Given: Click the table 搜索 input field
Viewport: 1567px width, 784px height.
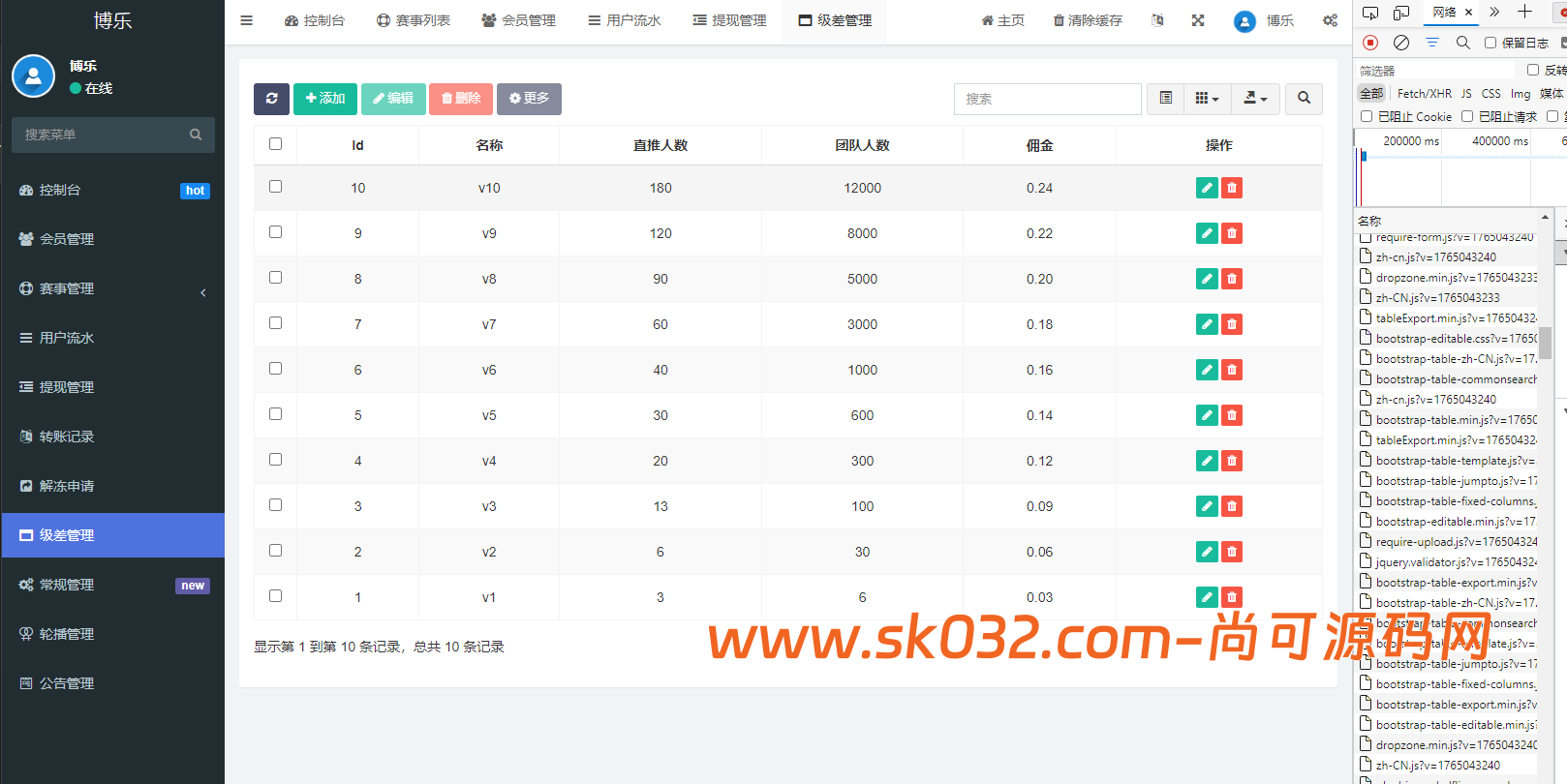Looking at the screenshot, I should click(1048, 99).
